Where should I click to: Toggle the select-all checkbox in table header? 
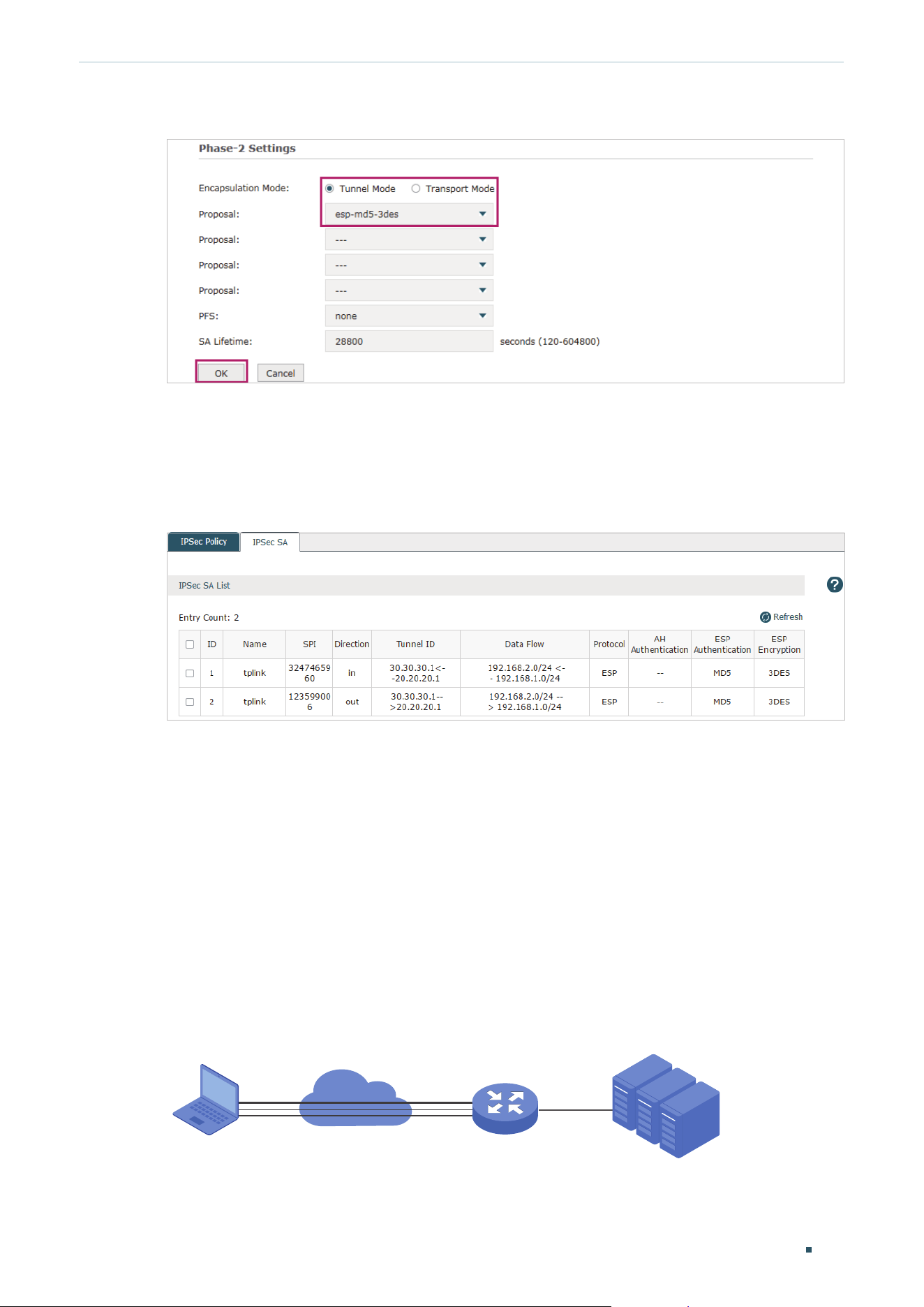(x=190, y=644)
